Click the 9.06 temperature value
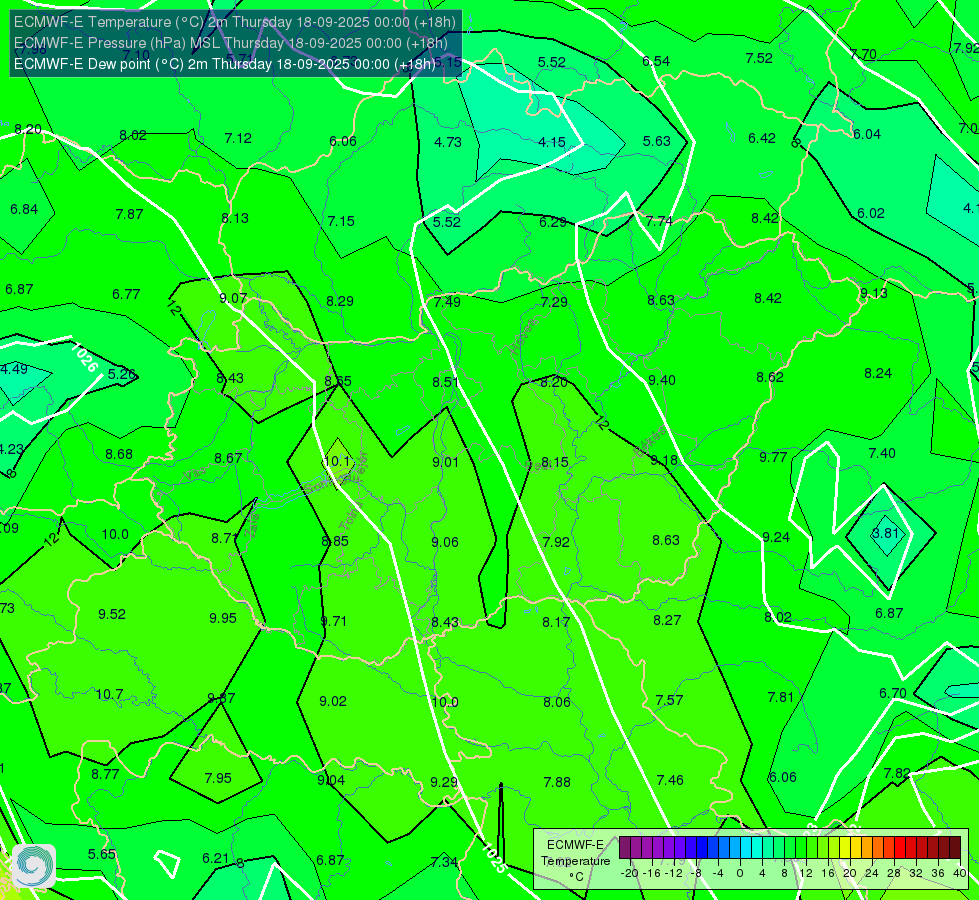This screenshot has height=900, width=979. coord(445,542)
